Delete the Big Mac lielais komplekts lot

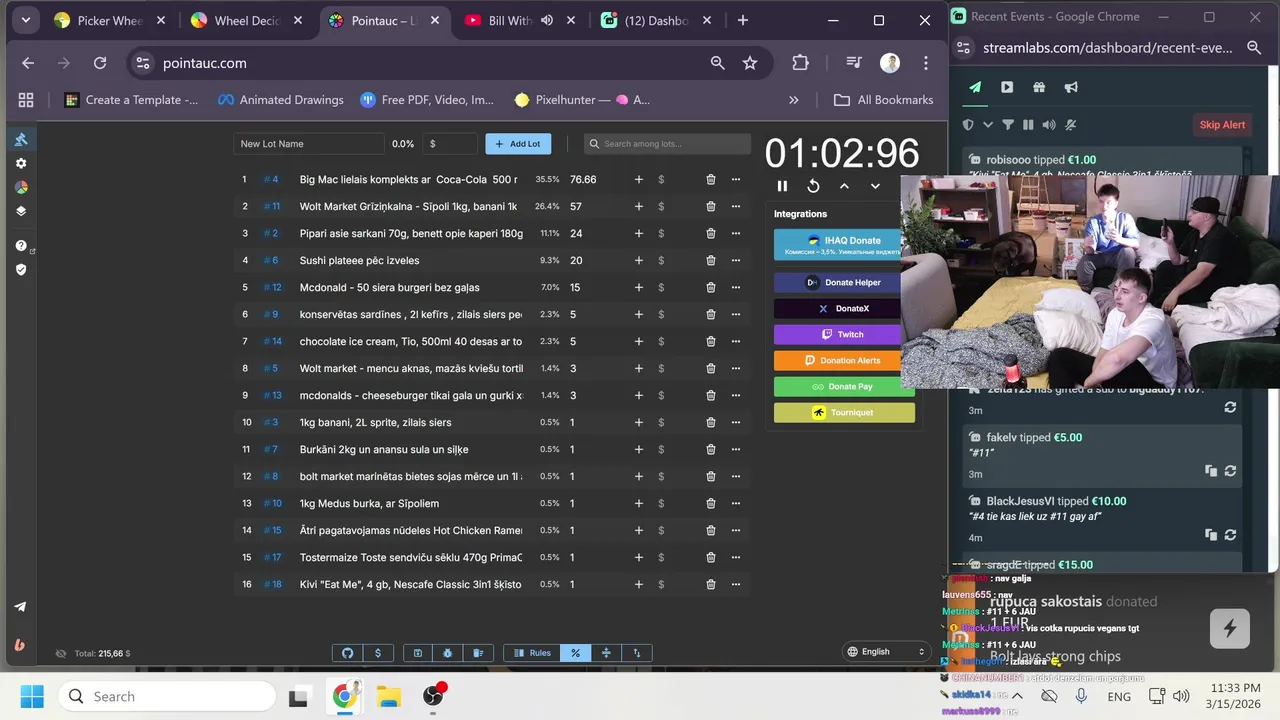711,179
